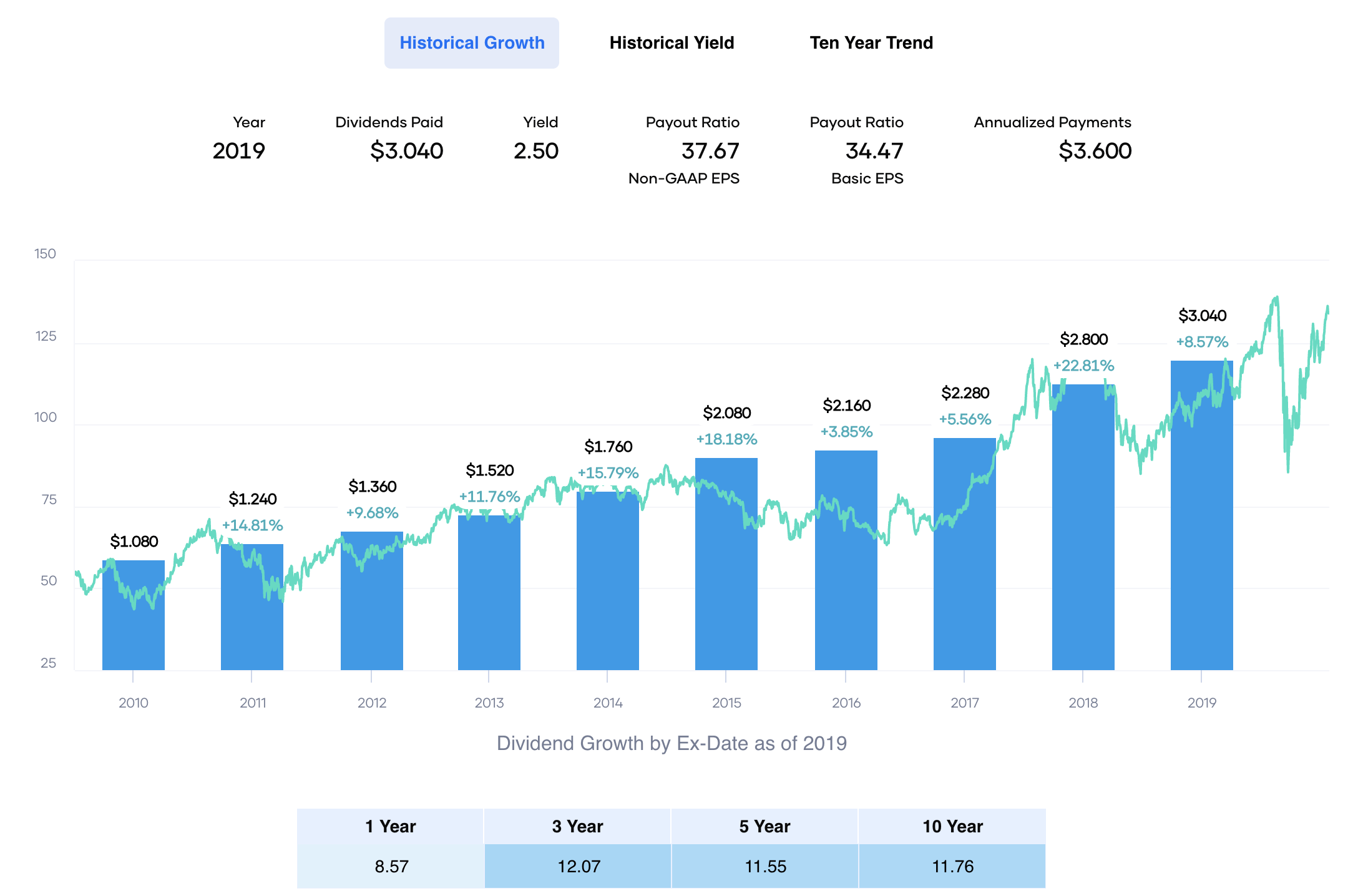Viewport: 1353px width, 896px height.
Task: Click the 12.07 three-year growth cell
Action: tap(578, 867)
